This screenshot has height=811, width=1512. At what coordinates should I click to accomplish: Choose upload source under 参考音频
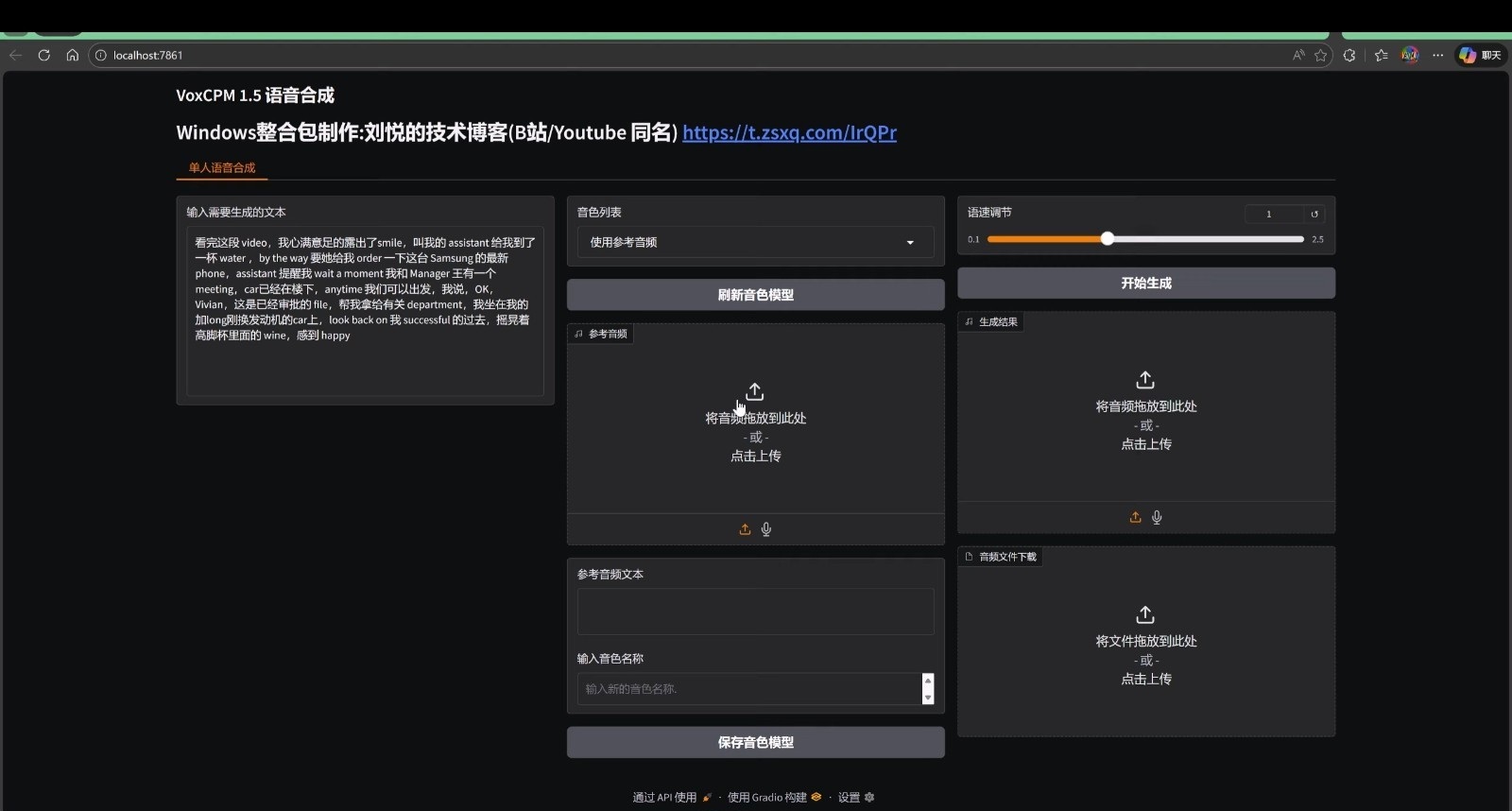tap(745, 529)
